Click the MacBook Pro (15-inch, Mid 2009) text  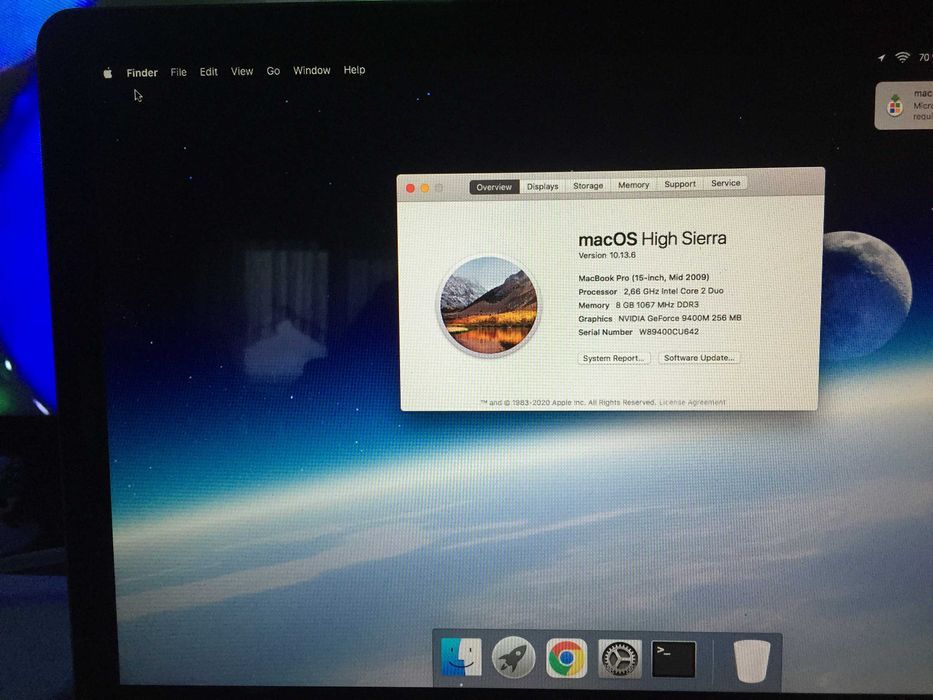(644, 277)
